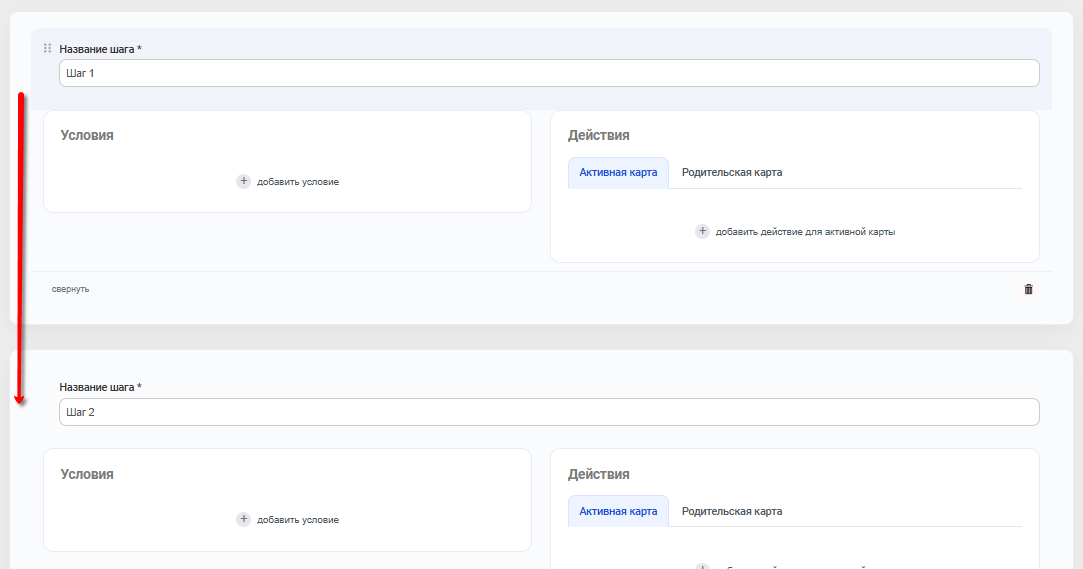Click the 'Условия' heading in Шаг 2
The height and width of the screenshot is (569, 1083).
(87, 474)
